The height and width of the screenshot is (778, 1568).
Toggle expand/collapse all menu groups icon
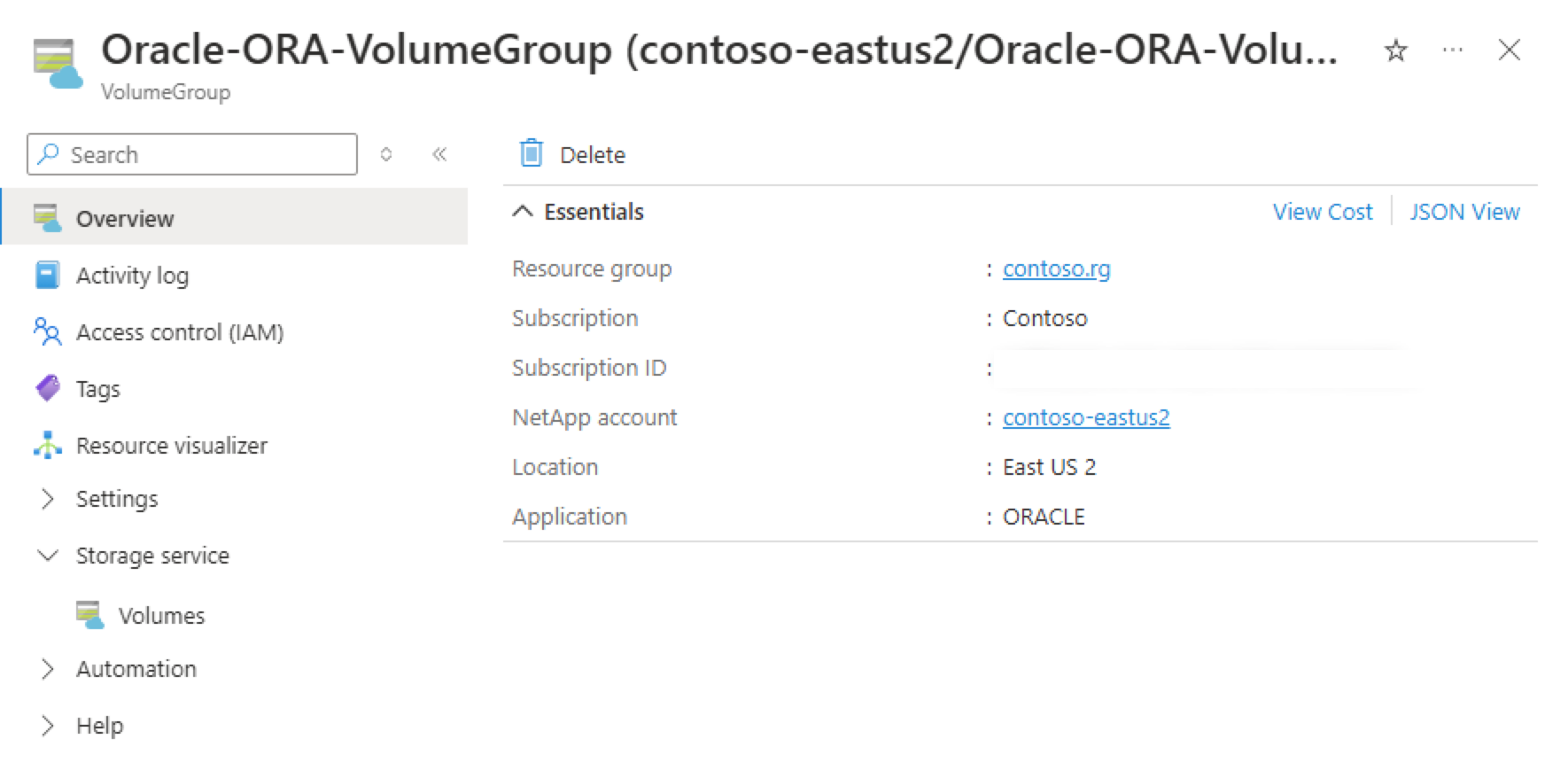click(x=386, y=154)
